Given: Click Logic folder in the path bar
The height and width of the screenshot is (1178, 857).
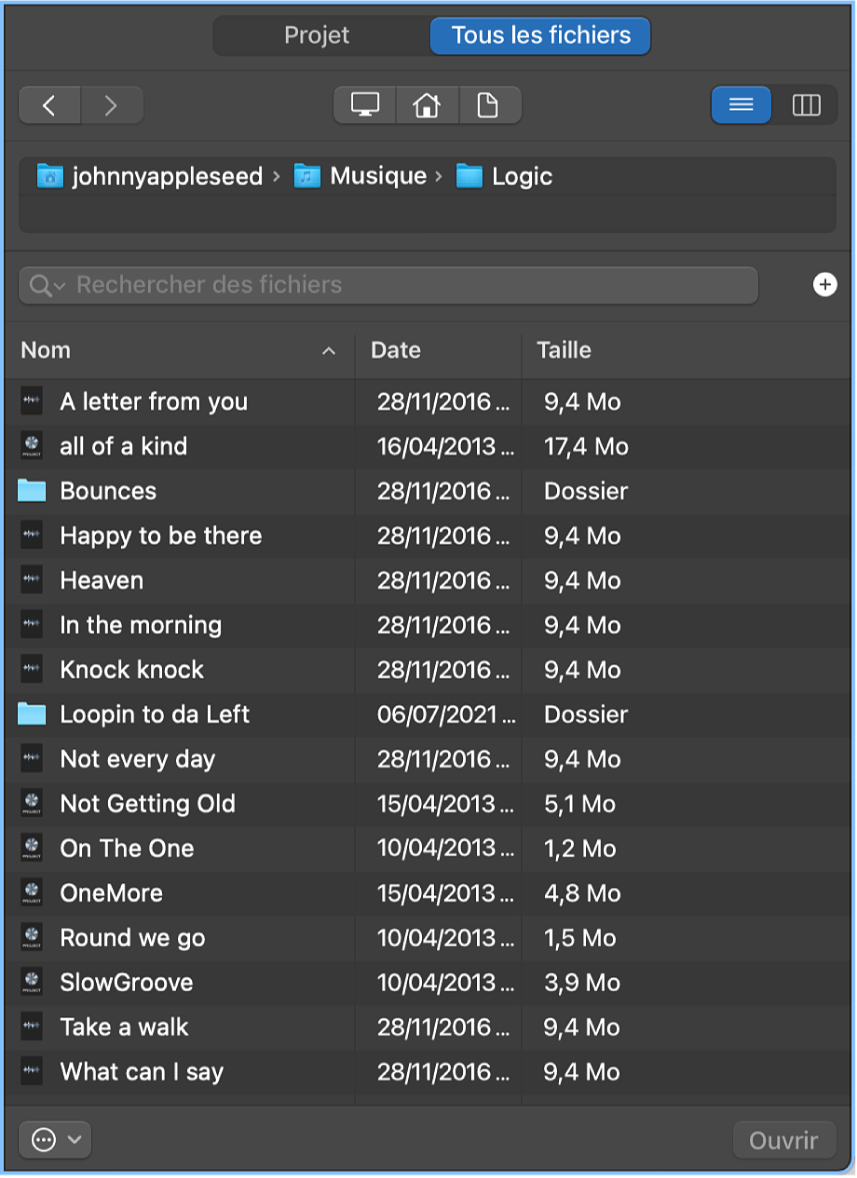Looking at the screenshot, I should (504, 177).
